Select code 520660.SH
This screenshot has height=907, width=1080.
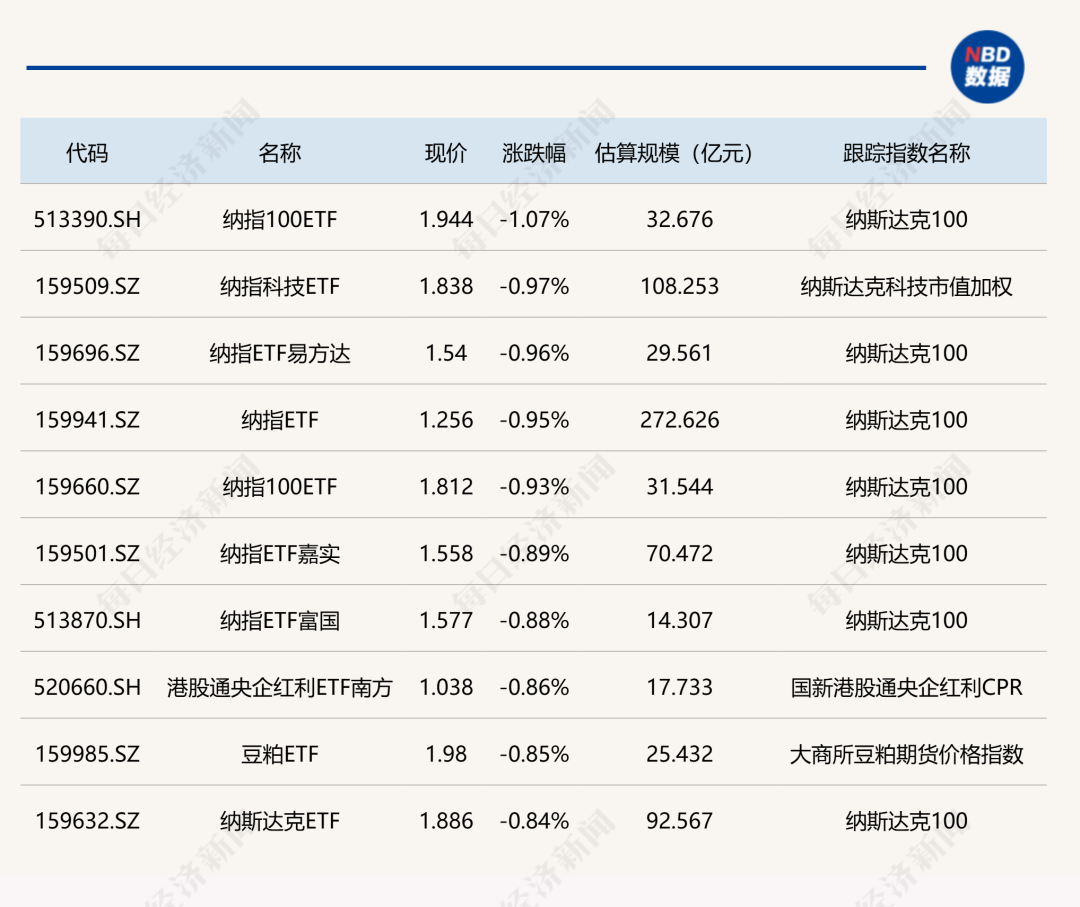click(x=87, y=687)
